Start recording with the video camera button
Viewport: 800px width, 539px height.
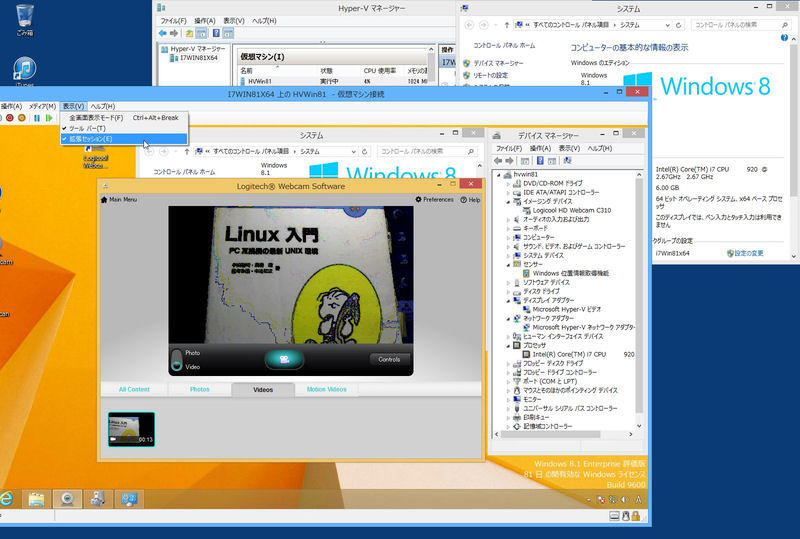pos(284,359)
